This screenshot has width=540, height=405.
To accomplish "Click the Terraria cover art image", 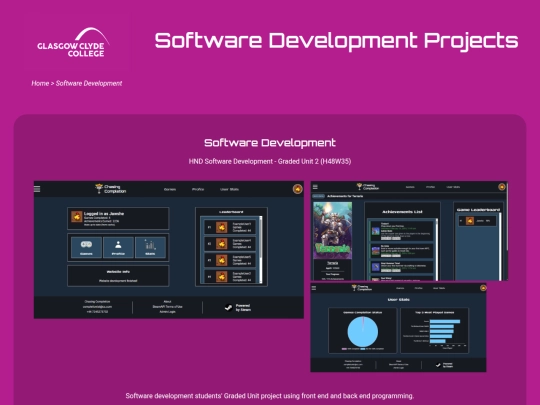I will [332, 230].
